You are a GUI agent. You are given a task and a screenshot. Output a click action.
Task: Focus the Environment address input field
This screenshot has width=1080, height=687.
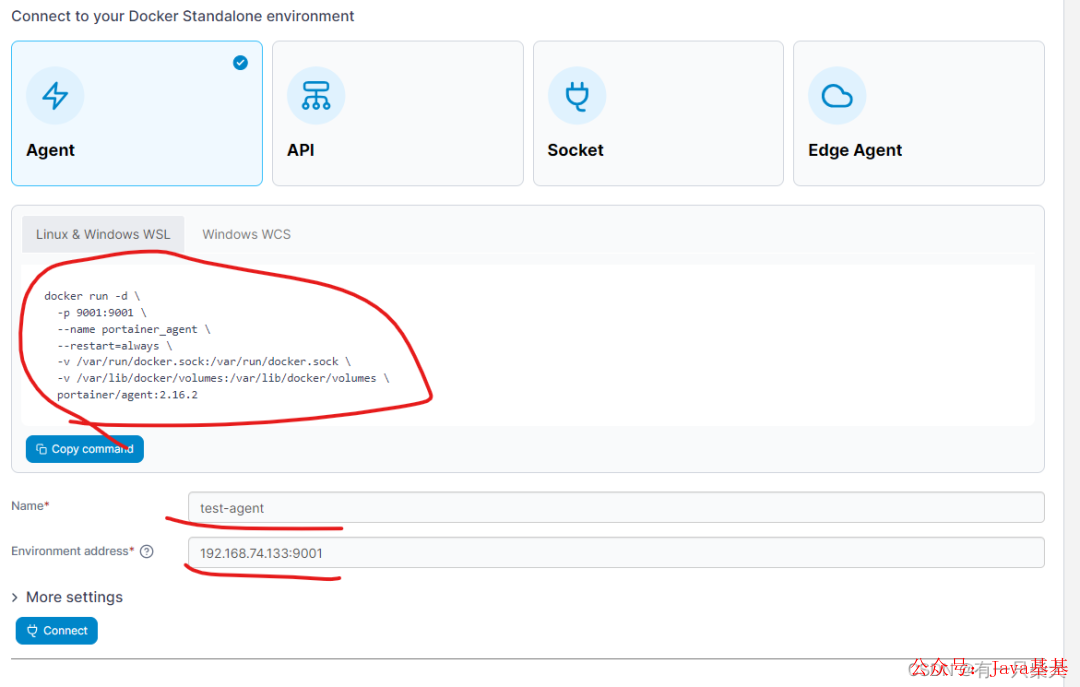616,553
